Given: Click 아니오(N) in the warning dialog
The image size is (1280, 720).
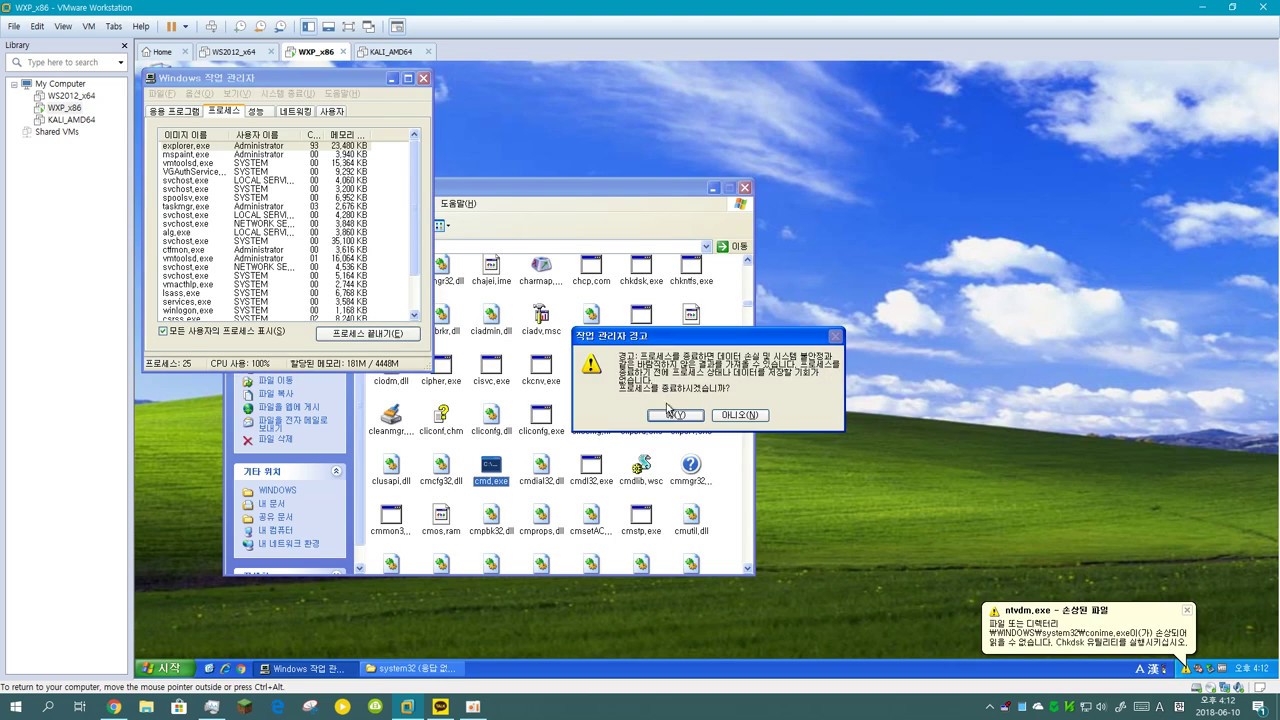Looking at the screenshot, I should pyautogui.click(x=740, y=415).
